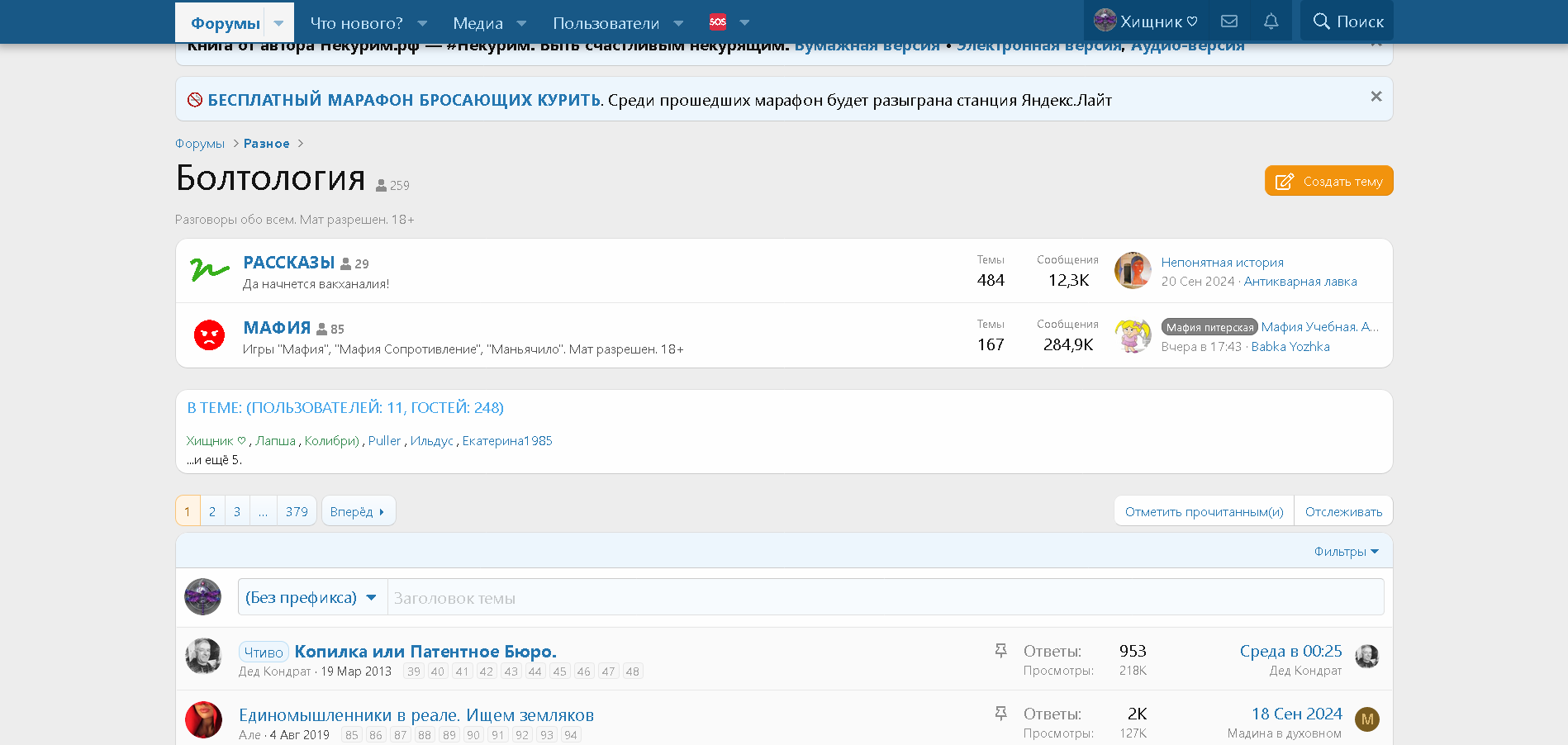Viewport: 1568px width, 745px height.
Task: Open page 1 of the thread list
Action: pos(188,511)
